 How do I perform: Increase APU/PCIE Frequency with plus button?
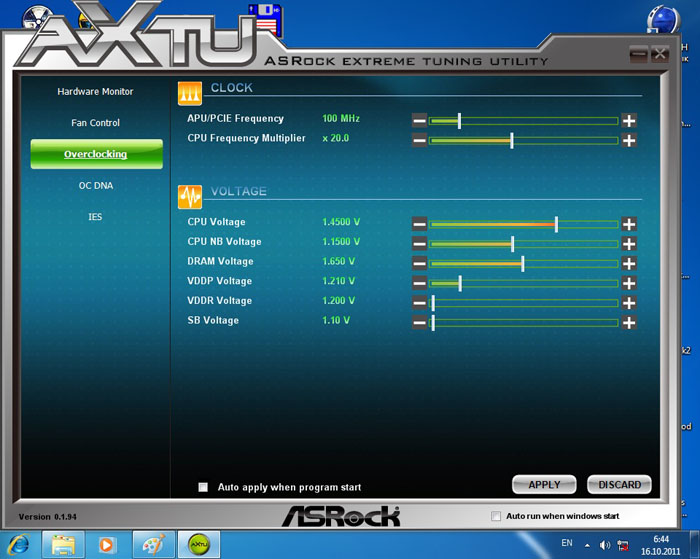pos(629,121)
